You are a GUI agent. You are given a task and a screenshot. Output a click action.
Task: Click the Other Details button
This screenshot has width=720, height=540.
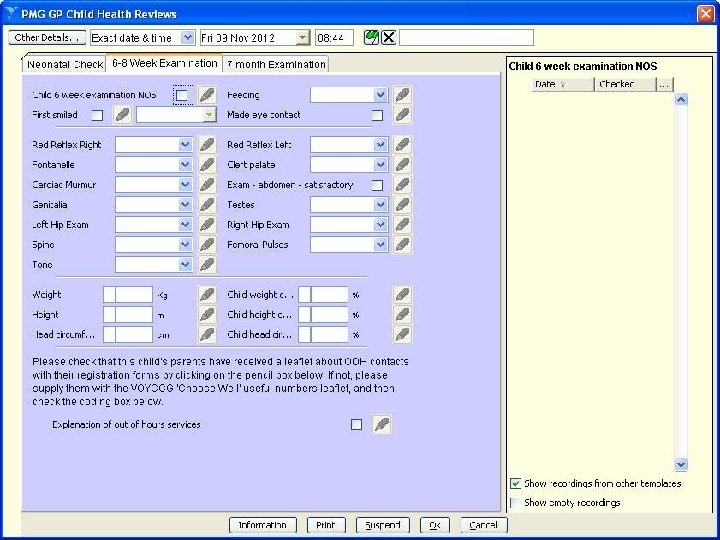pyautogui.click(x=47, y=38)
